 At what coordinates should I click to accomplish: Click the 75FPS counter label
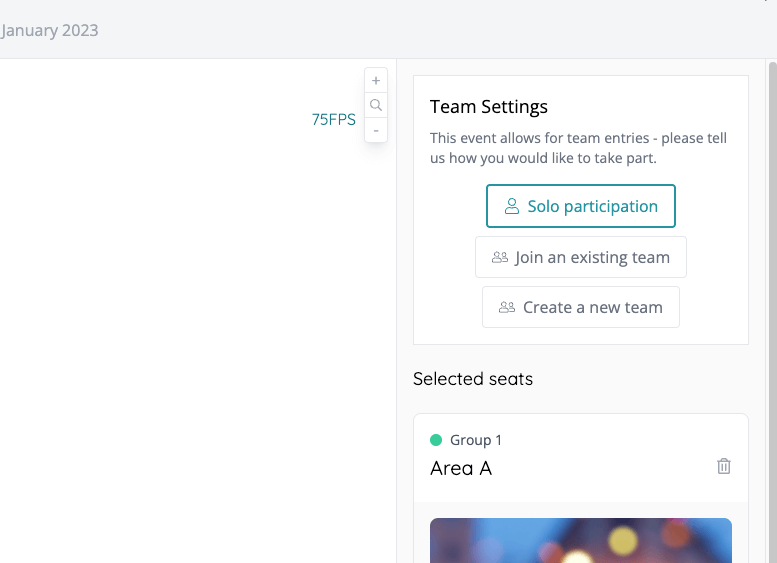pyautogui.click(x=333, y=119)
